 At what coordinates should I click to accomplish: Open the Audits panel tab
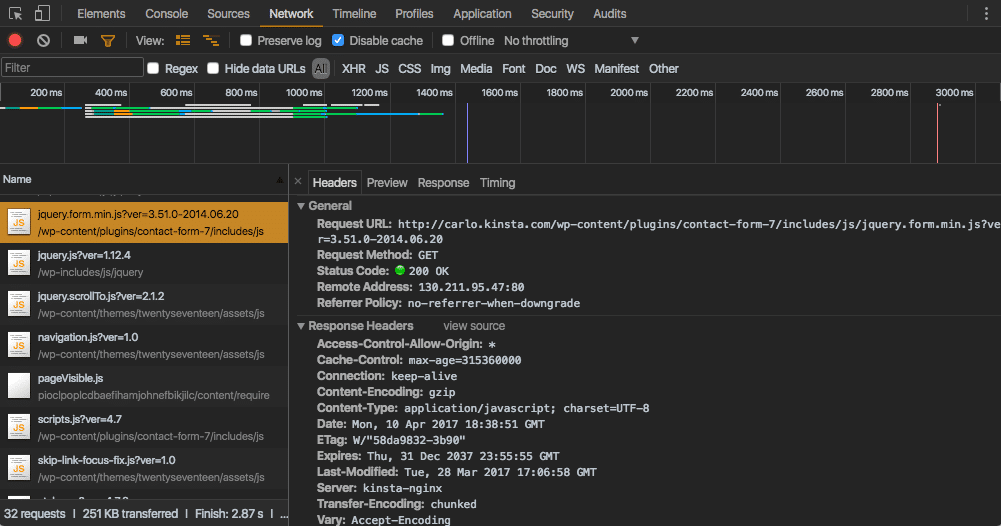click(610, 13)
